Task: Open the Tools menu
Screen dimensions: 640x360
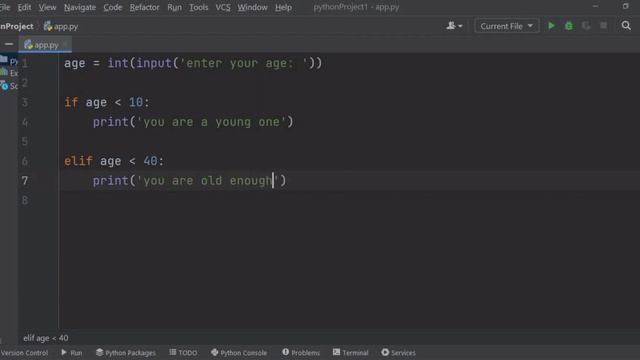Action: click(x=198, y=7)
